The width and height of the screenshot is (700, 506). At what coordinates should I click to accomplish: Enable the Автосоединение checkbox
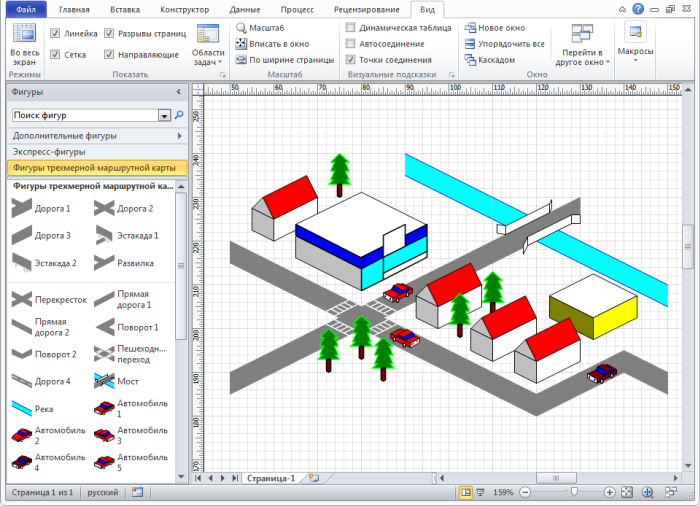[x=350, y=44]
